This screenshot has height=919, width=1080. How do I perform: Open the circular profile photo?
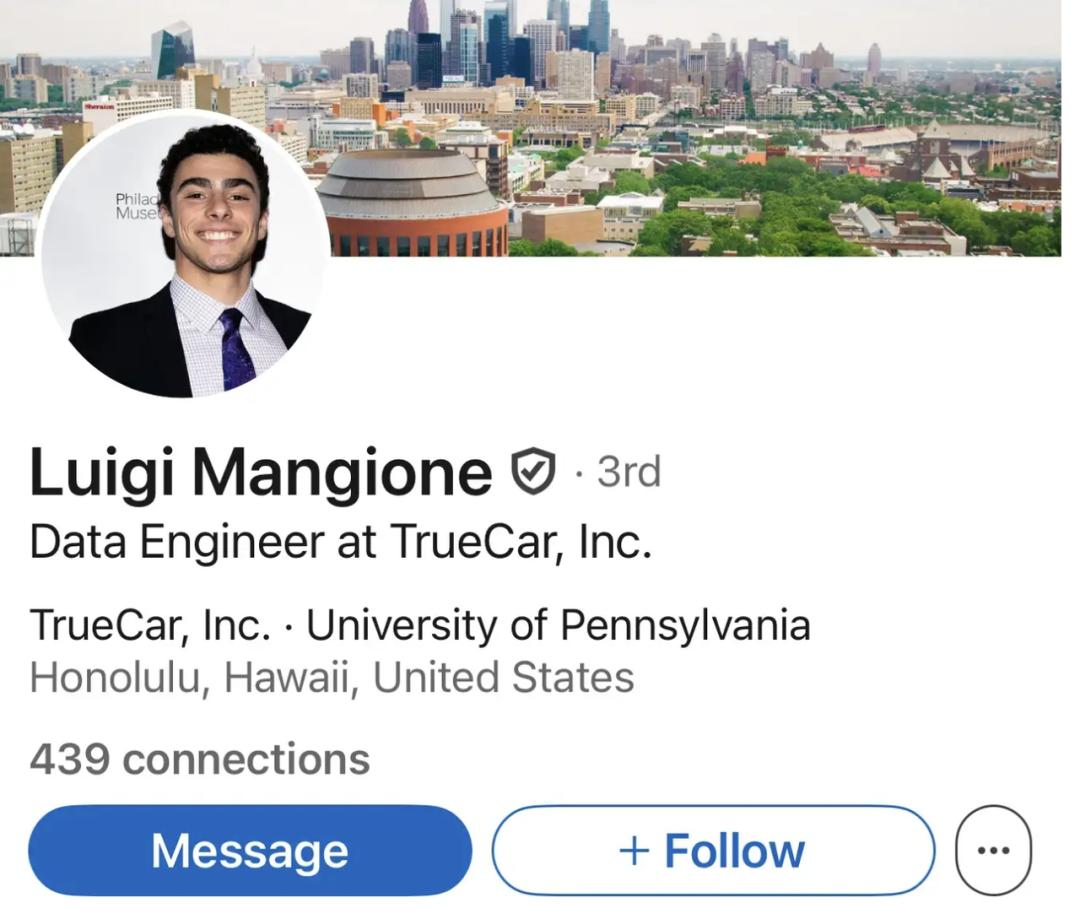pyautogui.click(x=185, y=254)
